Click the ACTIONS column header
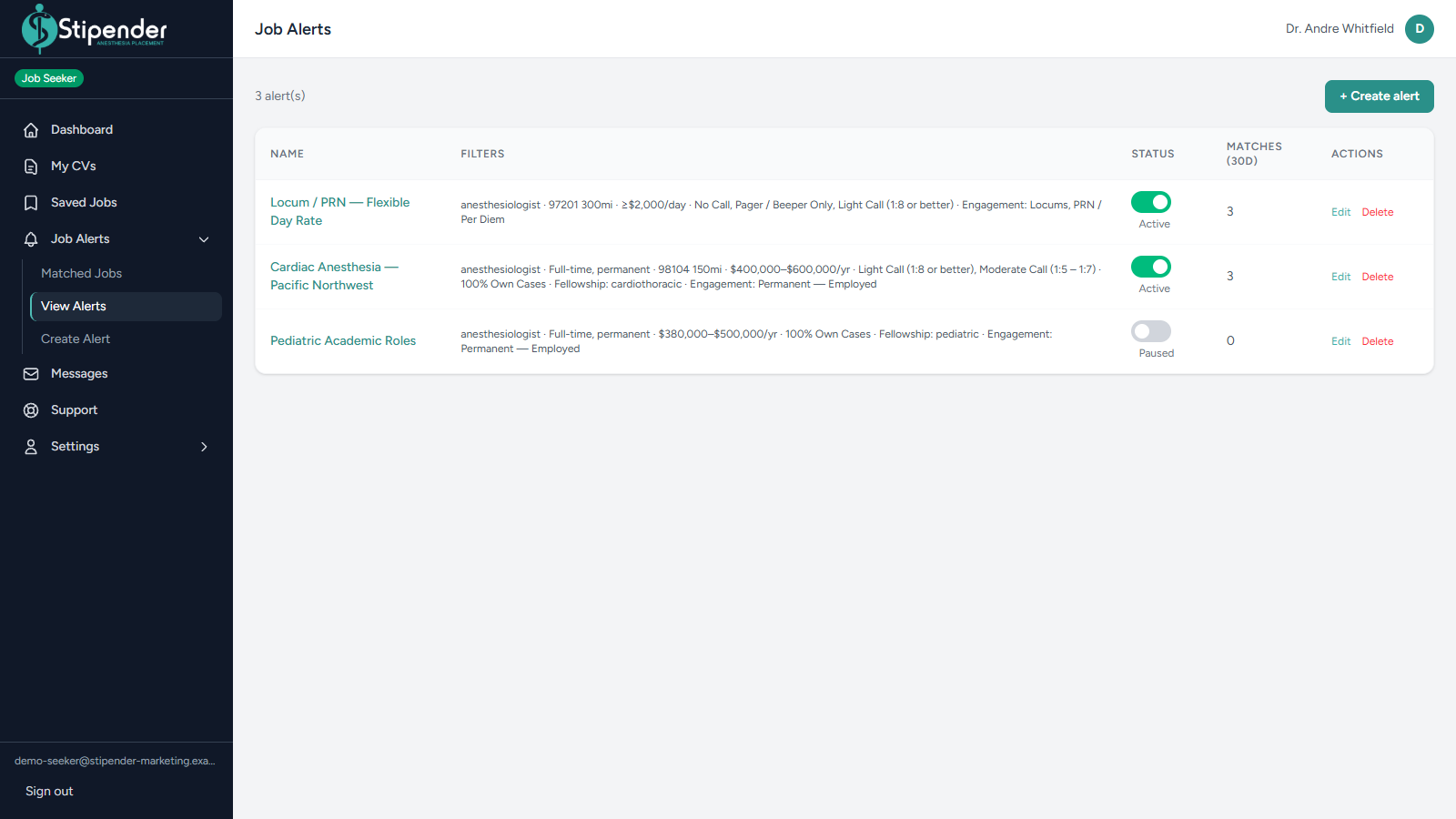1456x819 pixels. click(1357, 154)
